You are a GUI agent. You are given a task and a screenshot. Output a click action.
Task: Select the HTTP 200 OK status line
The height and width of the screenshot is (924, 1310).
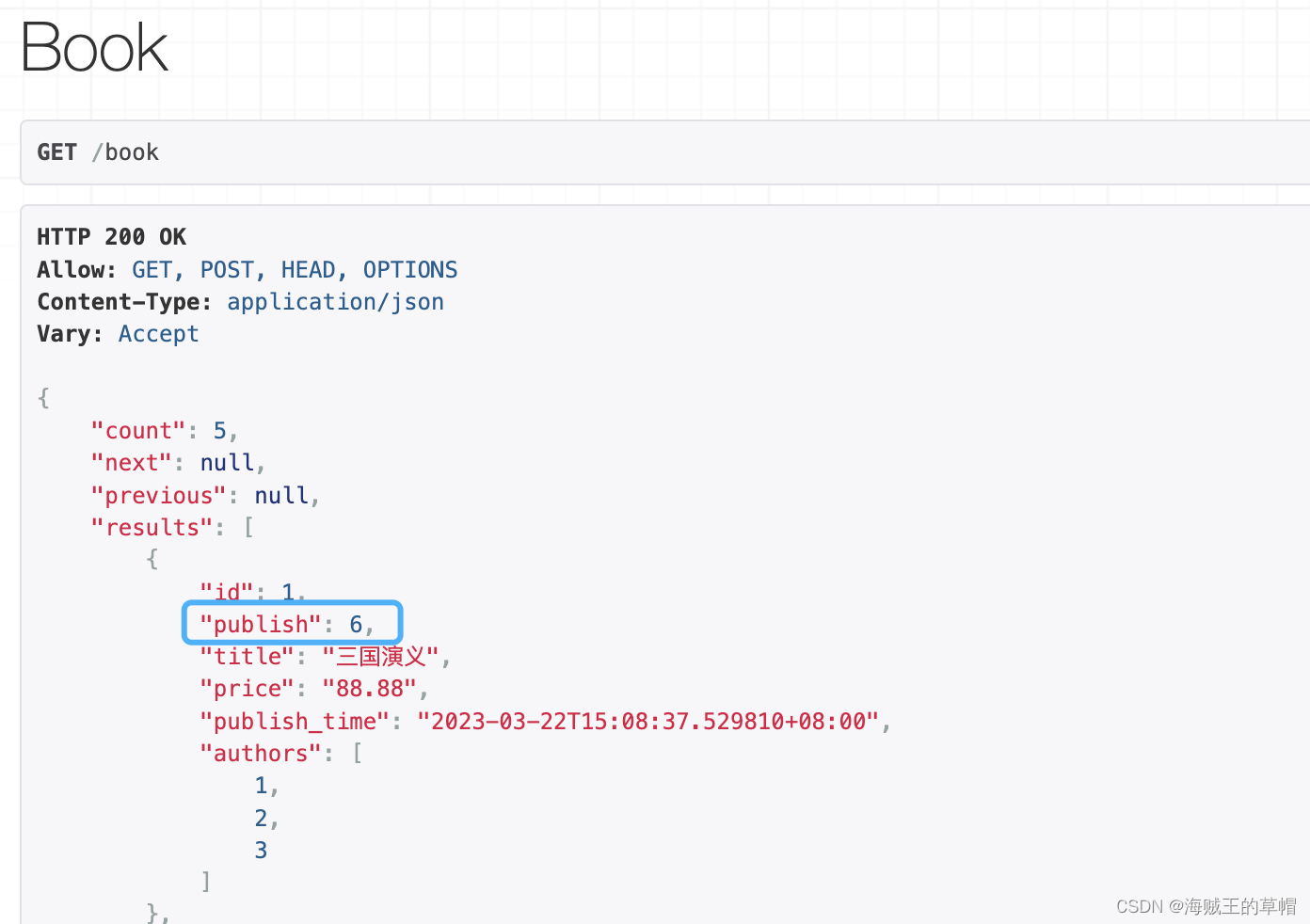coord(112,237)
